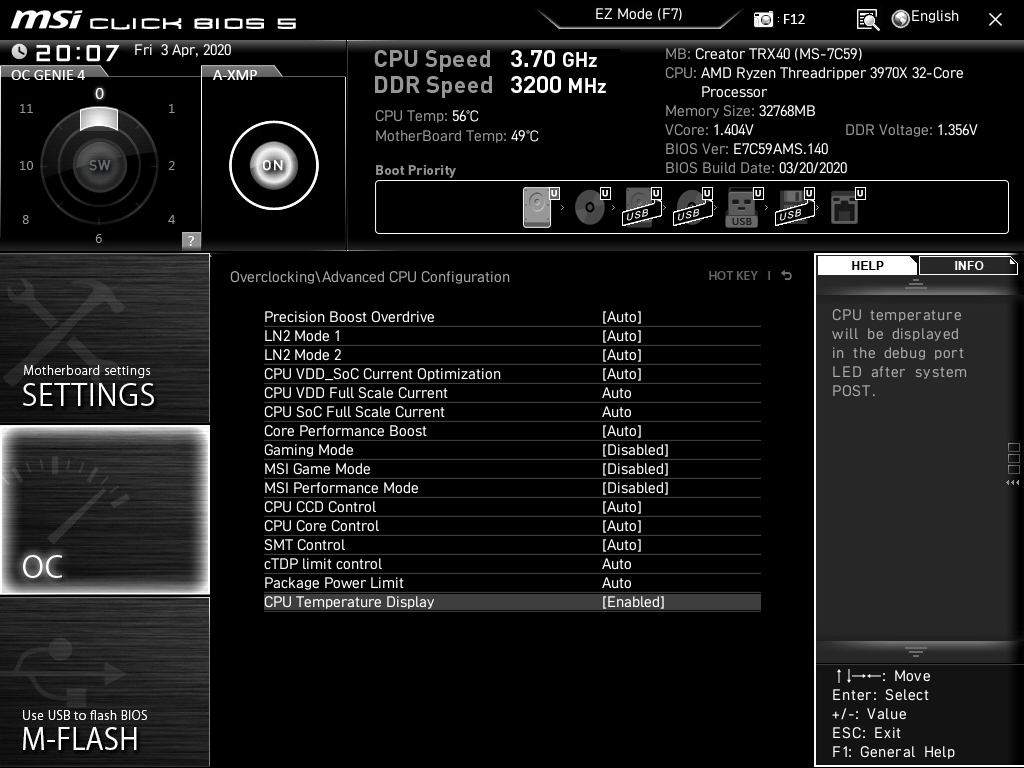Click the OC Genie SW dial center
This screenshot has height=768, width=1024.
coord(99,165)
